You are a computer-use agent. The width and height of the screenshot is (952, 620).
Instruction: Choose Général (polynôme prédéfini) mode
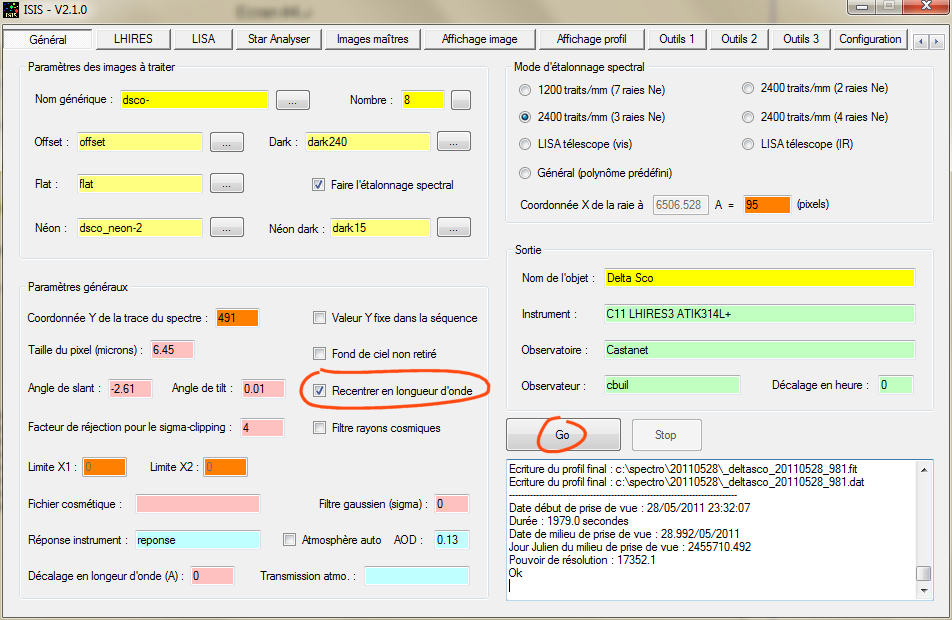[x=526, y=173]
